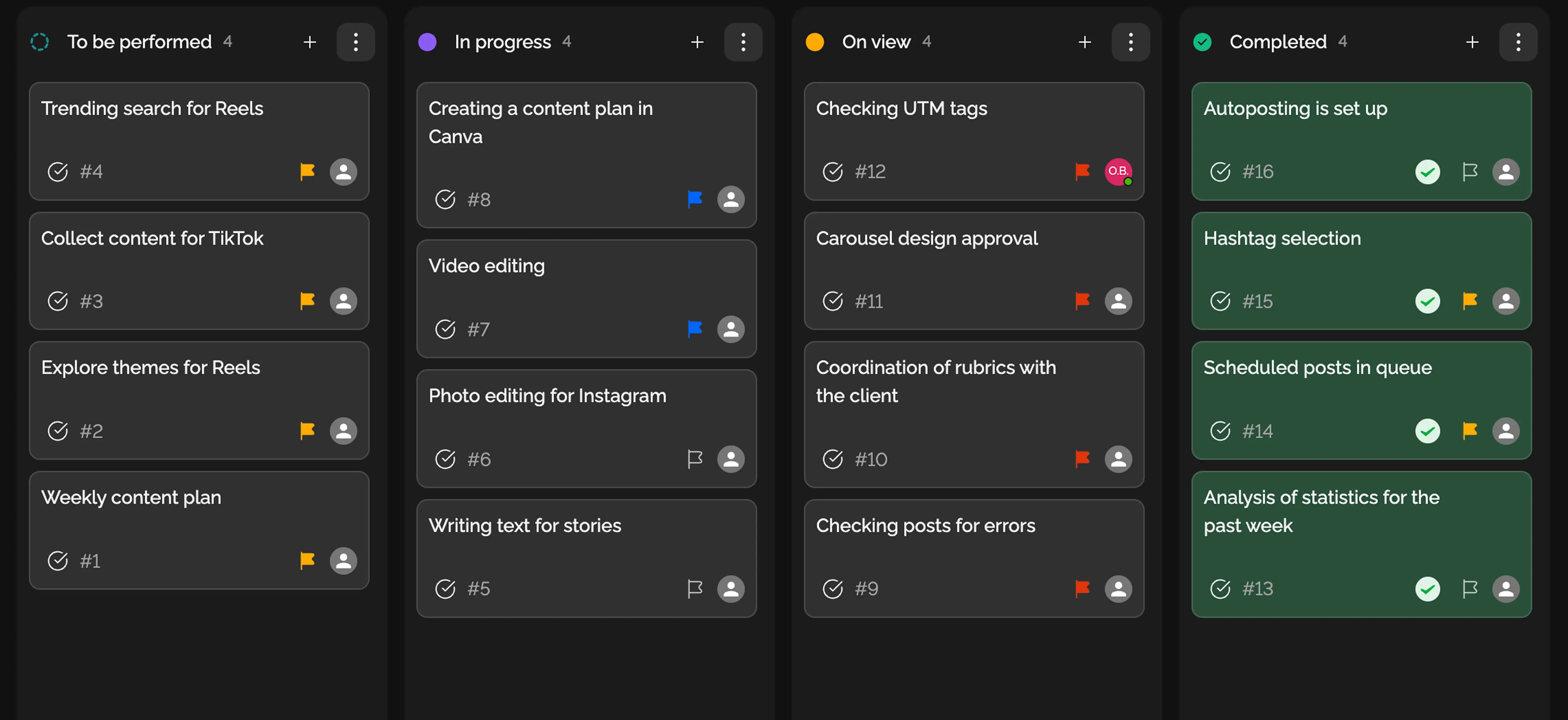1568x720 pixels.
Task: Uncheck the green done mark on Autoposting card
Action: tap(1428, 171)
